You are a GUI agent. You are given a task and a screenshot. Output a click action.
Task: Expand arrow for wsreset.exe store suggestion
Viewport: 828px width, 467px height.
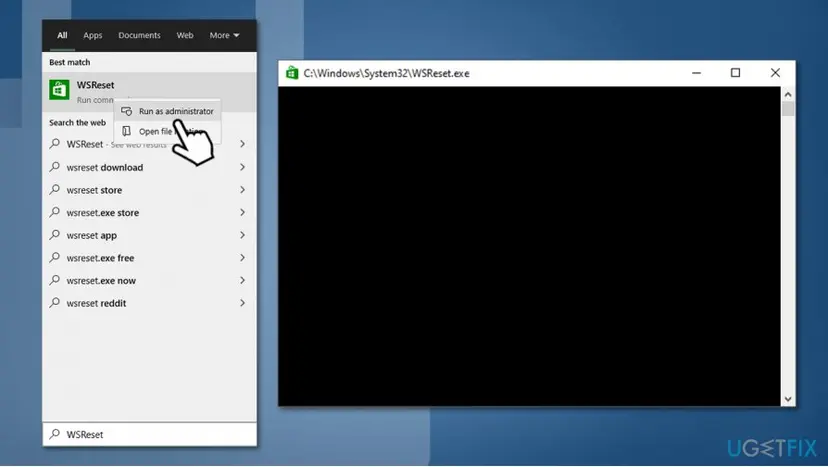click(242, 212)
